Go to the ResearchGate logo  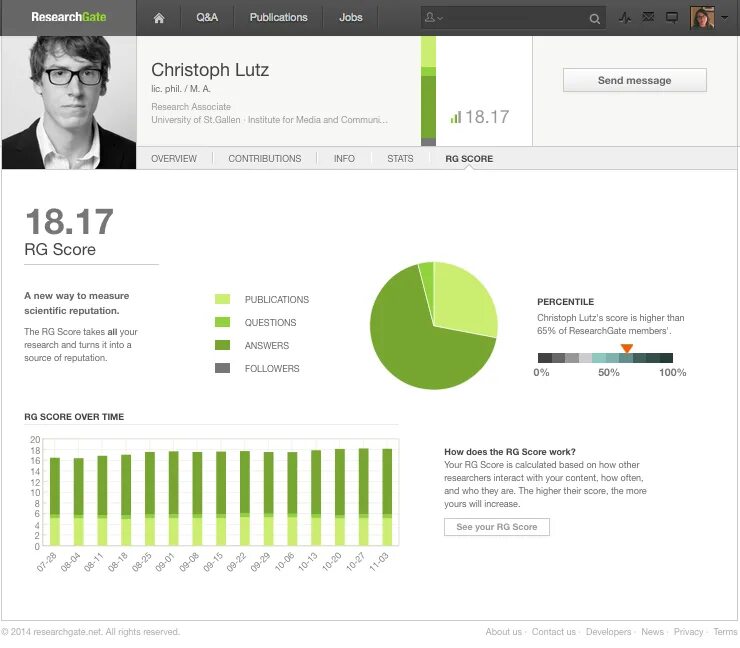68,17
